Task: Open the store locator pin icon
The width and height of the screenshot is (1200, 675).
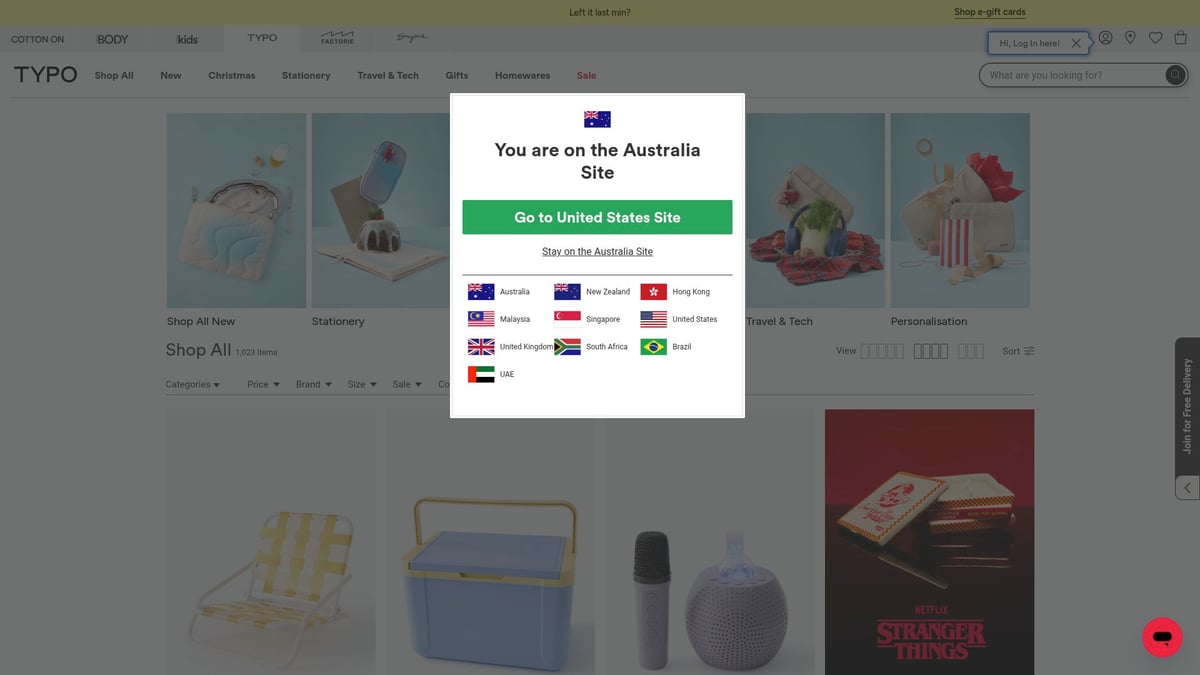Action: click(x=1130, y=38)
